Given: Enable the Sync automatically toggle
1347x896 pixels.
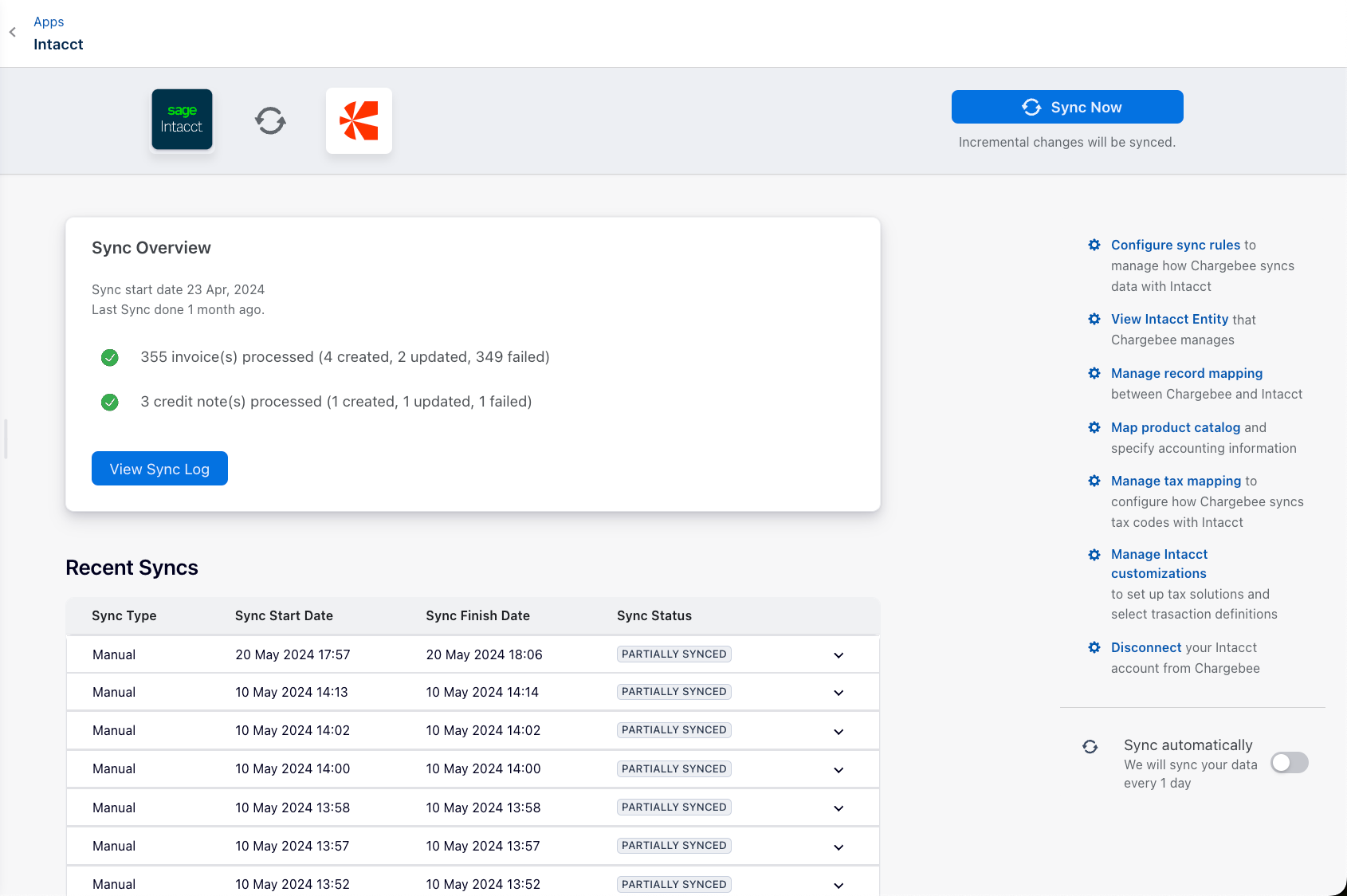Looking at the screenshot, I should pos(1289,763).
